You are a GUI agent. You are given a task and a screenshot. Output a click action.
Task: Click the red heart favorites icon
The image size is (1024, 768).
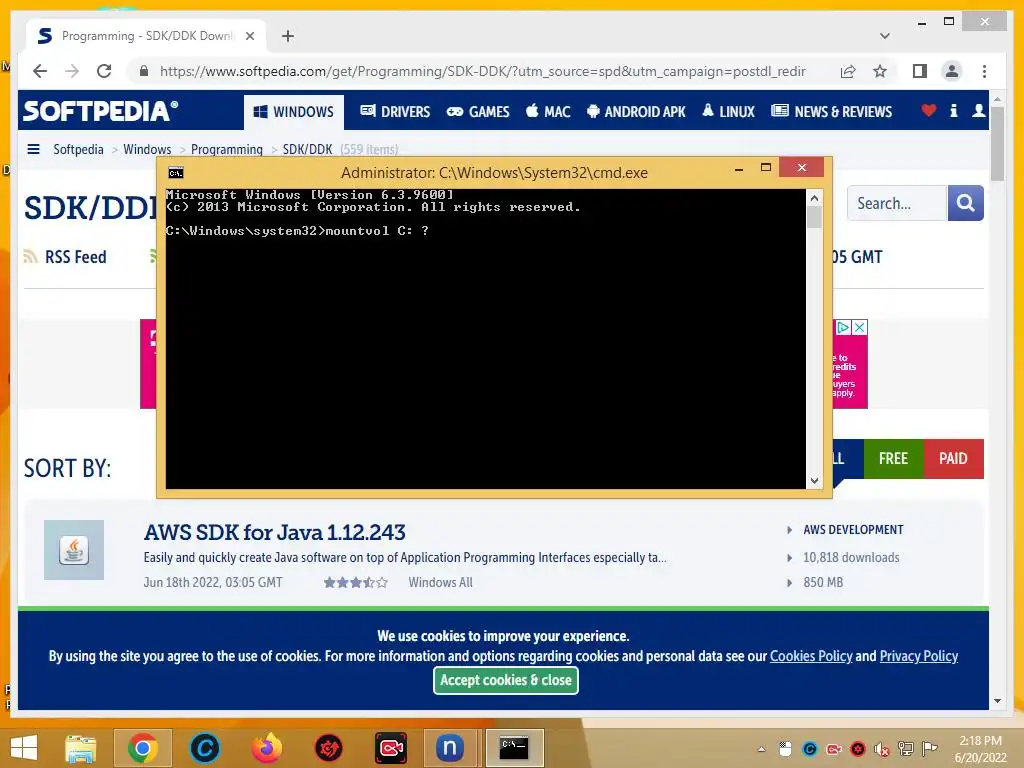pos(929,111)
